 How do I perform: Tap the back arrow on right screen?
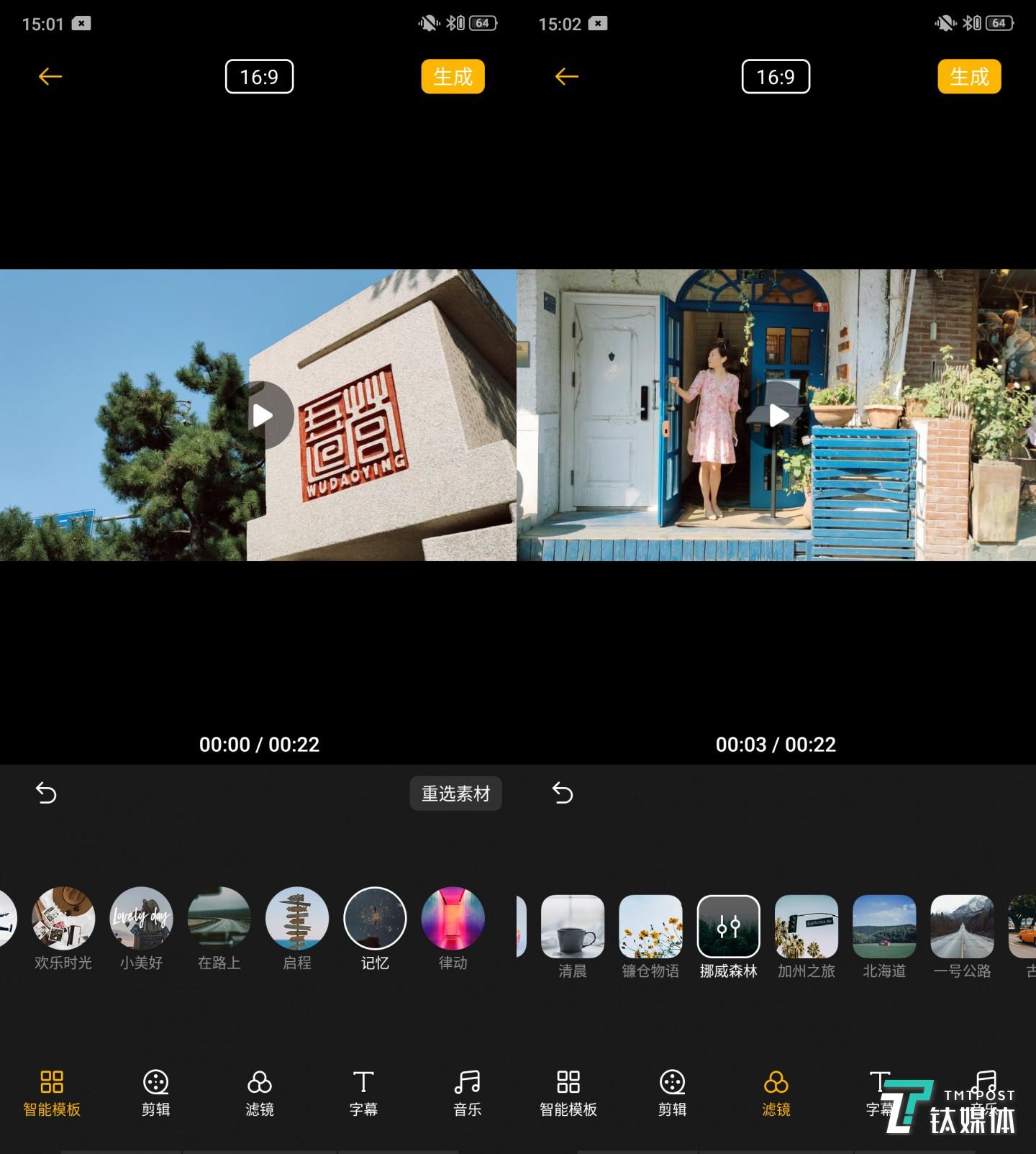(566, 76)
